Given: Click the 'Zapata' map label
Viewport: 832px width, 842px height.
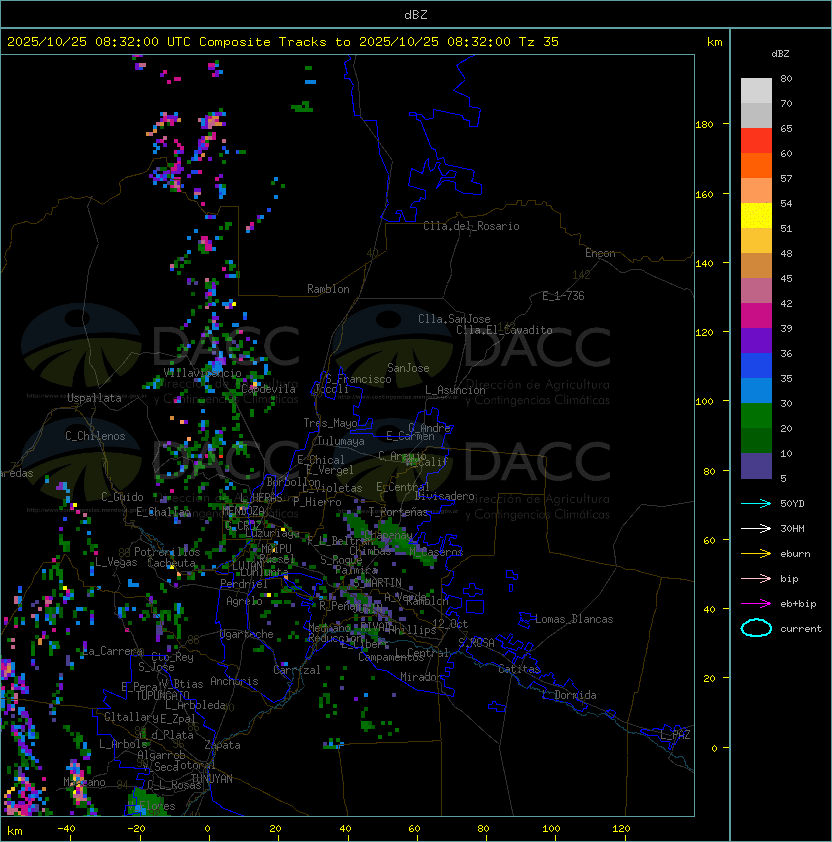Looking at the screenshot, I should coord(222,745).
